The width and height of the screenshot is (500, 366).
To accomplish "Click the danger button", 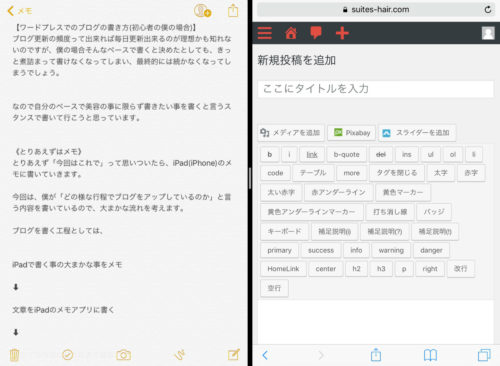I will [431, 250].
